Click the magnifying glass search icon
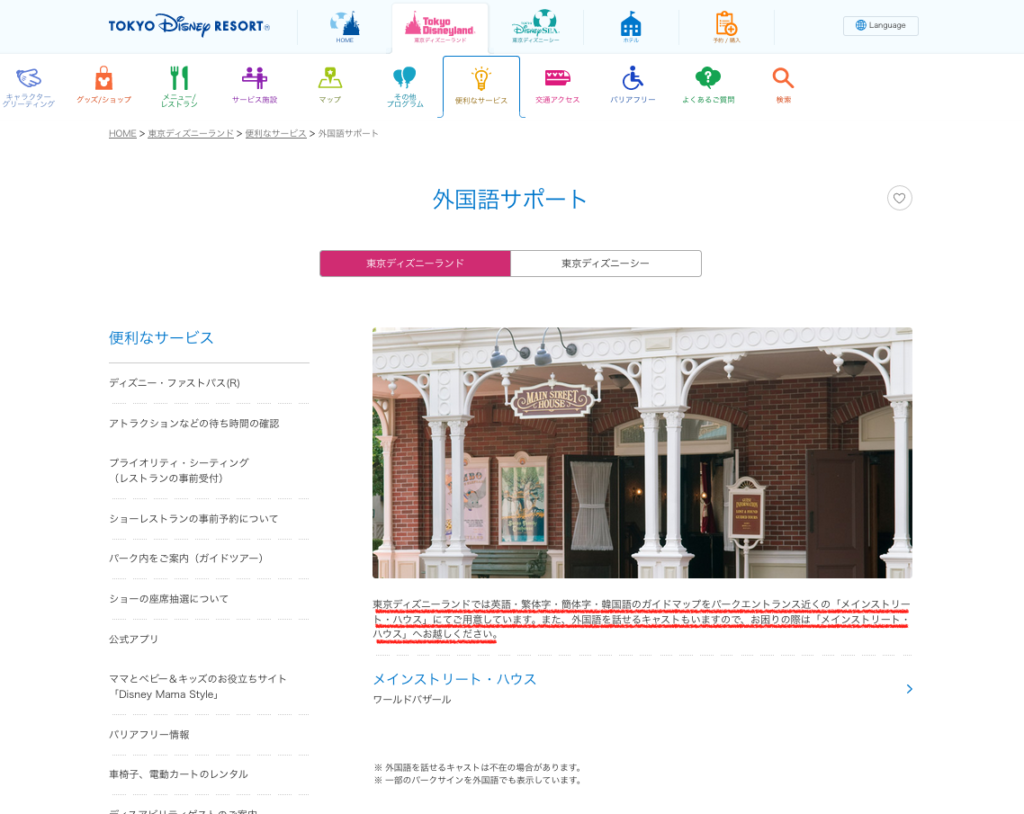The image size is (1024, 814). tap(783, 79)
